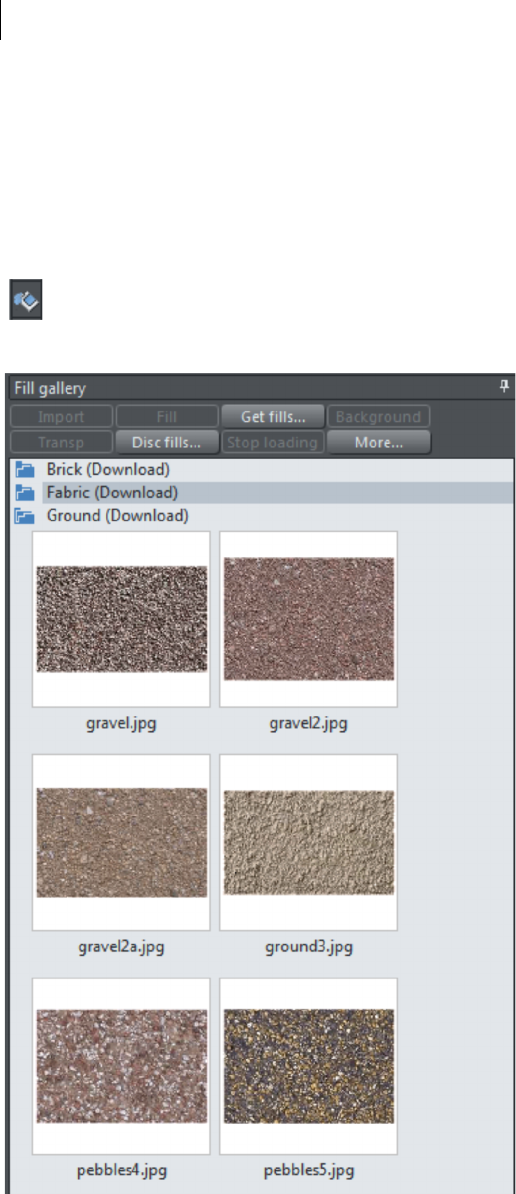Select the Fabric (Download) tree label
The height and width of the screenshot is (1194, 516).
(113, 493)
